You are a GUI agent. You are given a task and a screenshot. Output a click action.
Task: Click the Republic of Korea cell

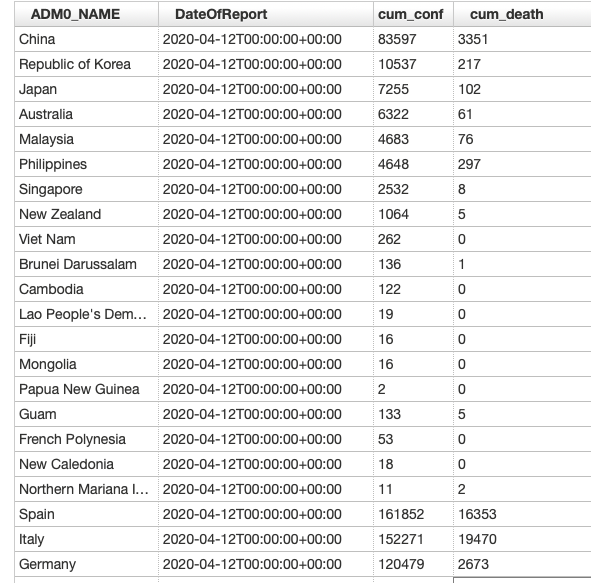pos(86,64)
